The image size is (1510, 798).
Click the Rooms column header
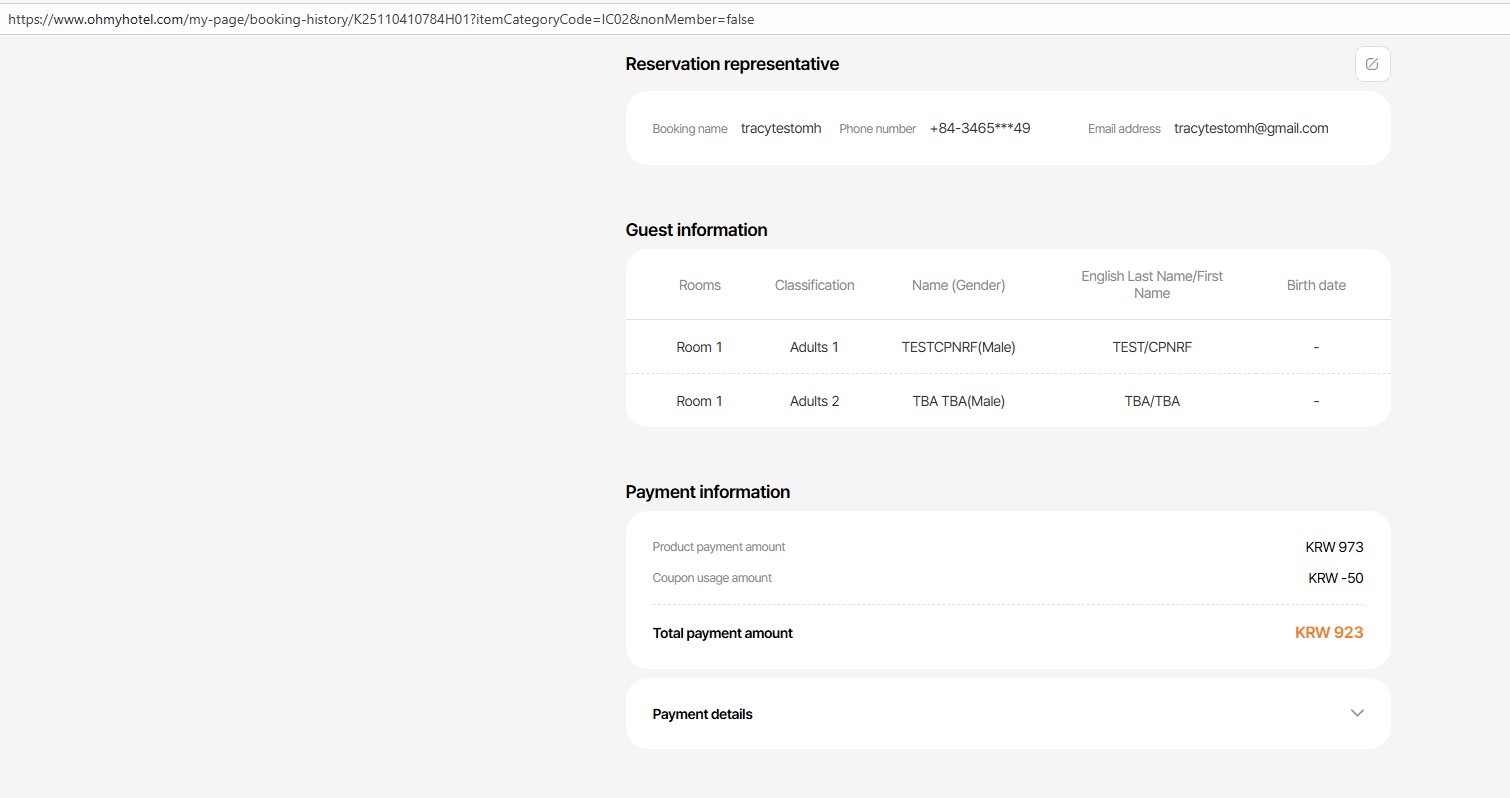click(700, 285)
